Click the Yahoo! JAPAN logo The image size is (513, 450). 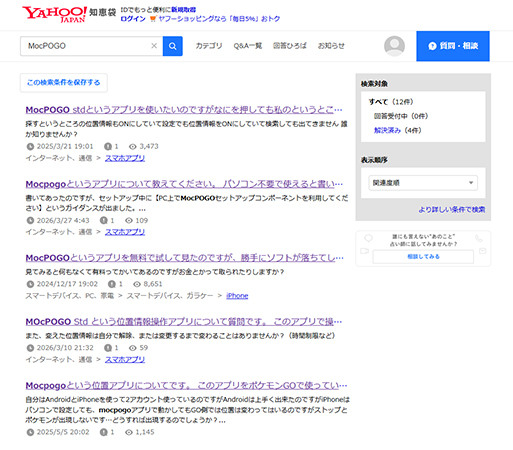click(x=54, y=14)
